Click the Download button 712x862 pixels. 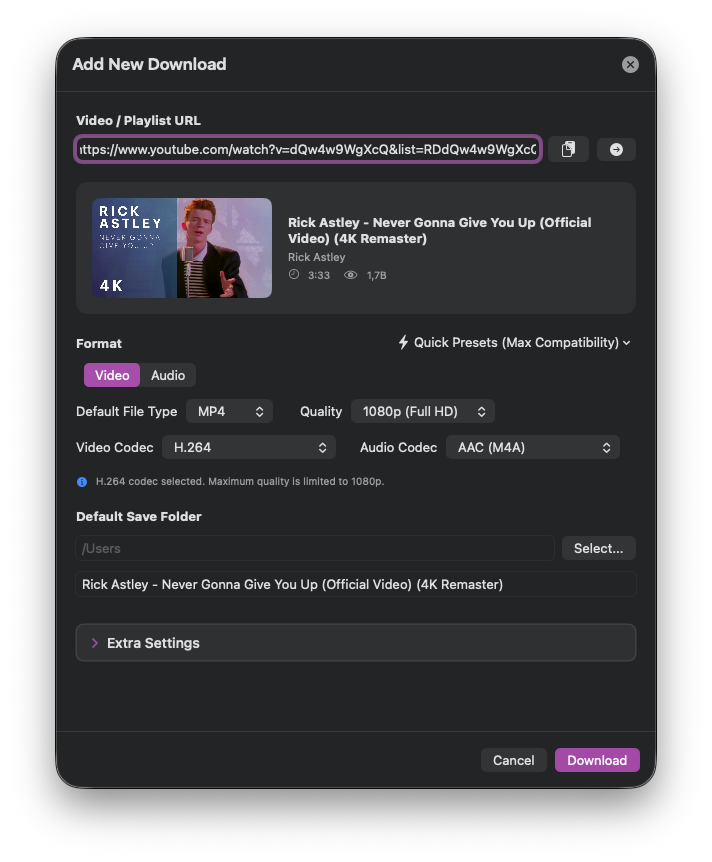[x=597, y=760]
